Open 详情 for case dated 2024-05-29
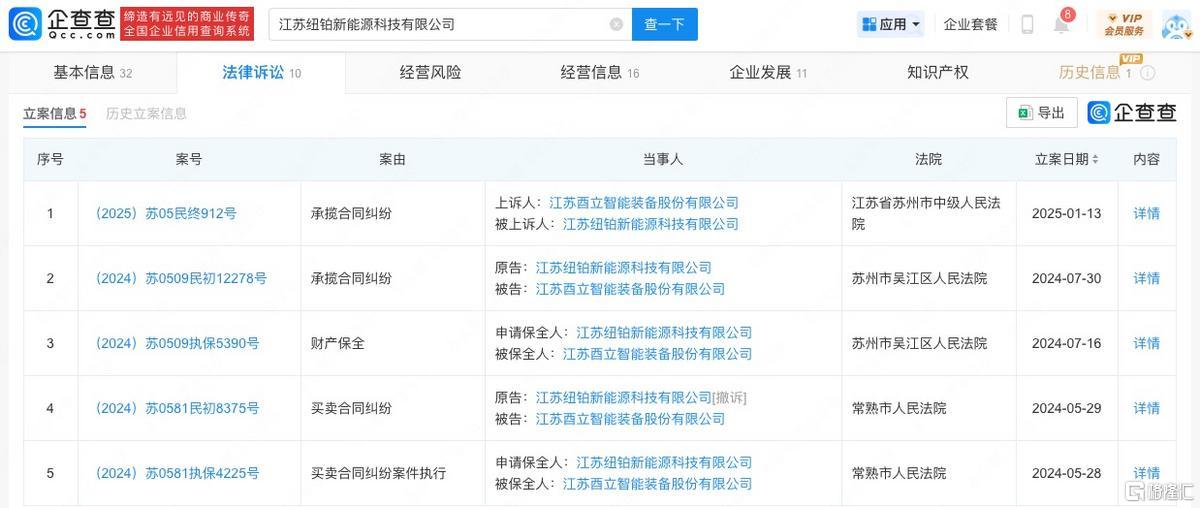 pyautogui.click(x=1146, y=408)
